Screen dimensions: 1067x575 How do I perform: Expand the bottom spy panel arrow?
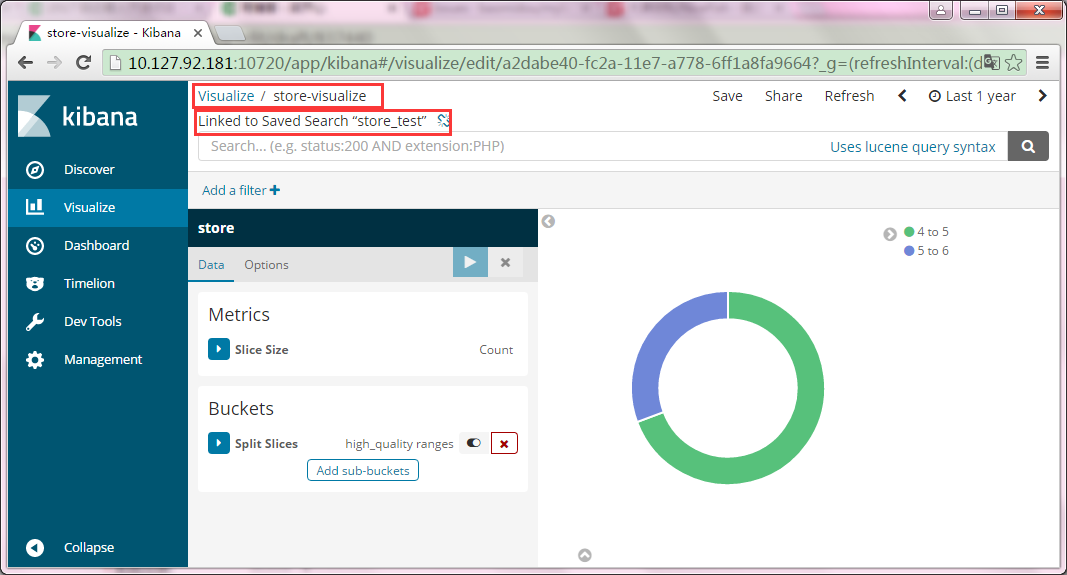(585, 555)
